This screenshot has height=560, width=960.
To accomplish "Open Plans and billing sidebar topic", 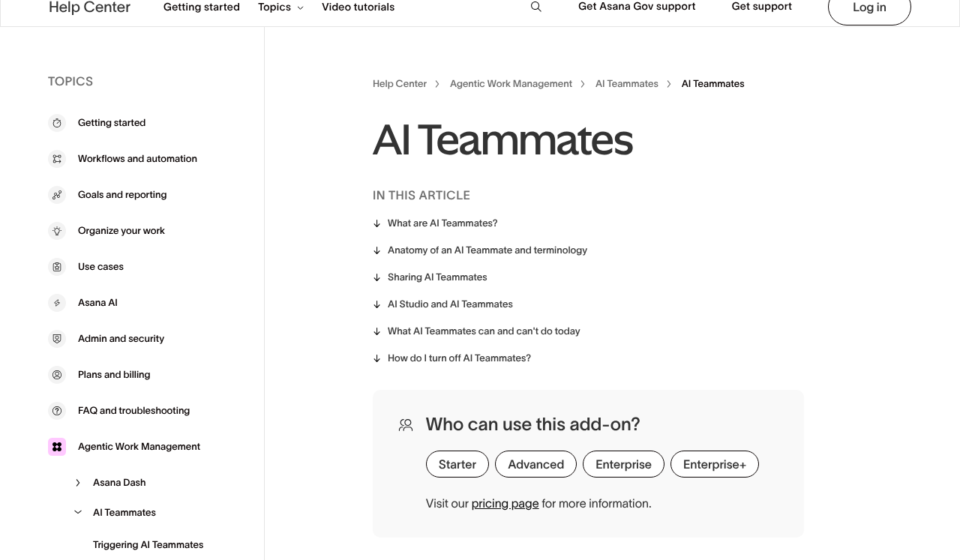I will [114, 375].
